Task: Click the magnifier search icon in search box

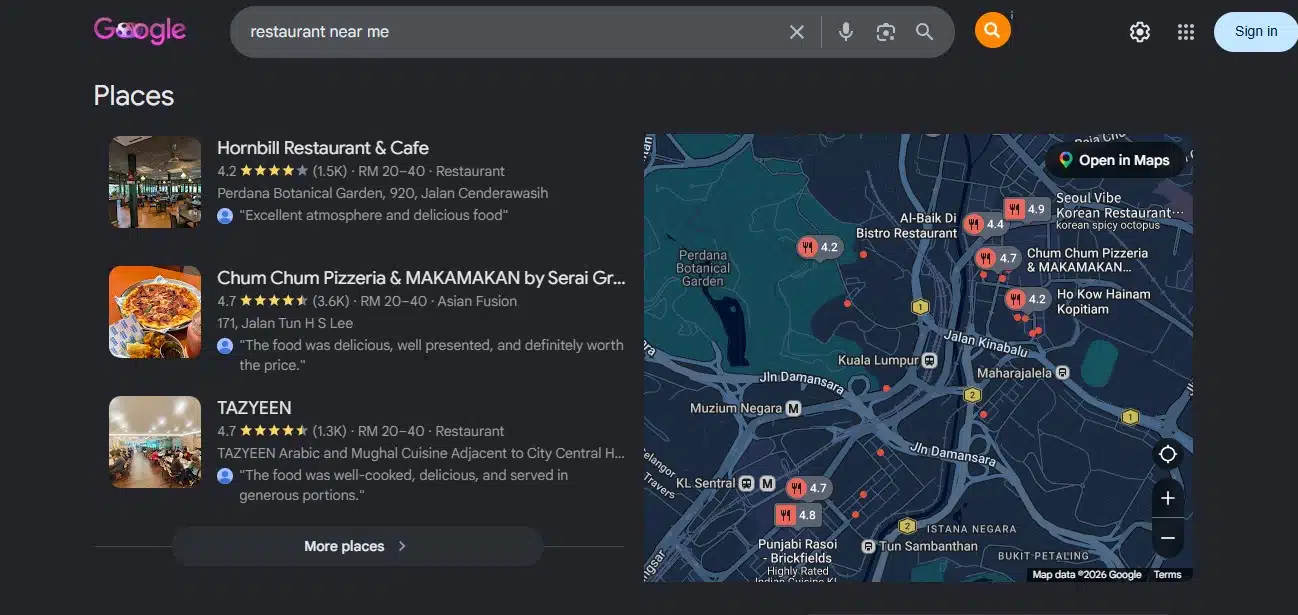Action: tap(925, 32)
